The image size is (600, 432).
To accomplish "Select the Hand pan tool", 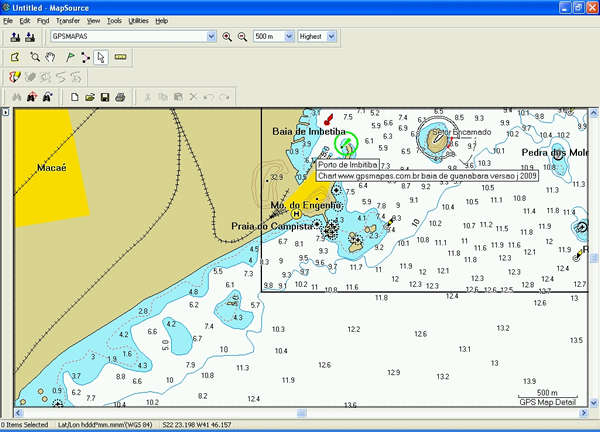I will click(x=50, y=57).
